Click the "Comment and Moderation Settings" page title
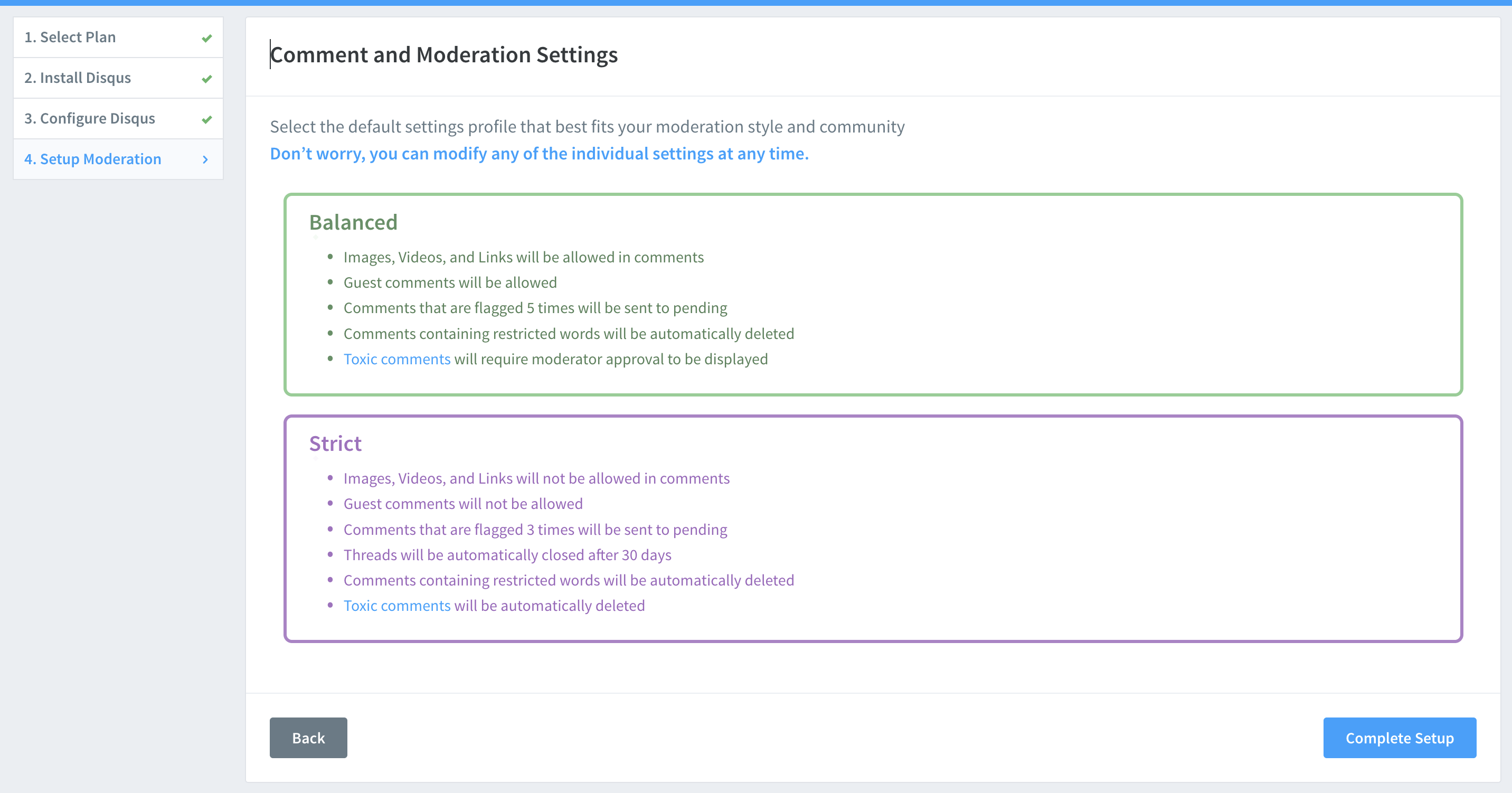 coord(444,54)
